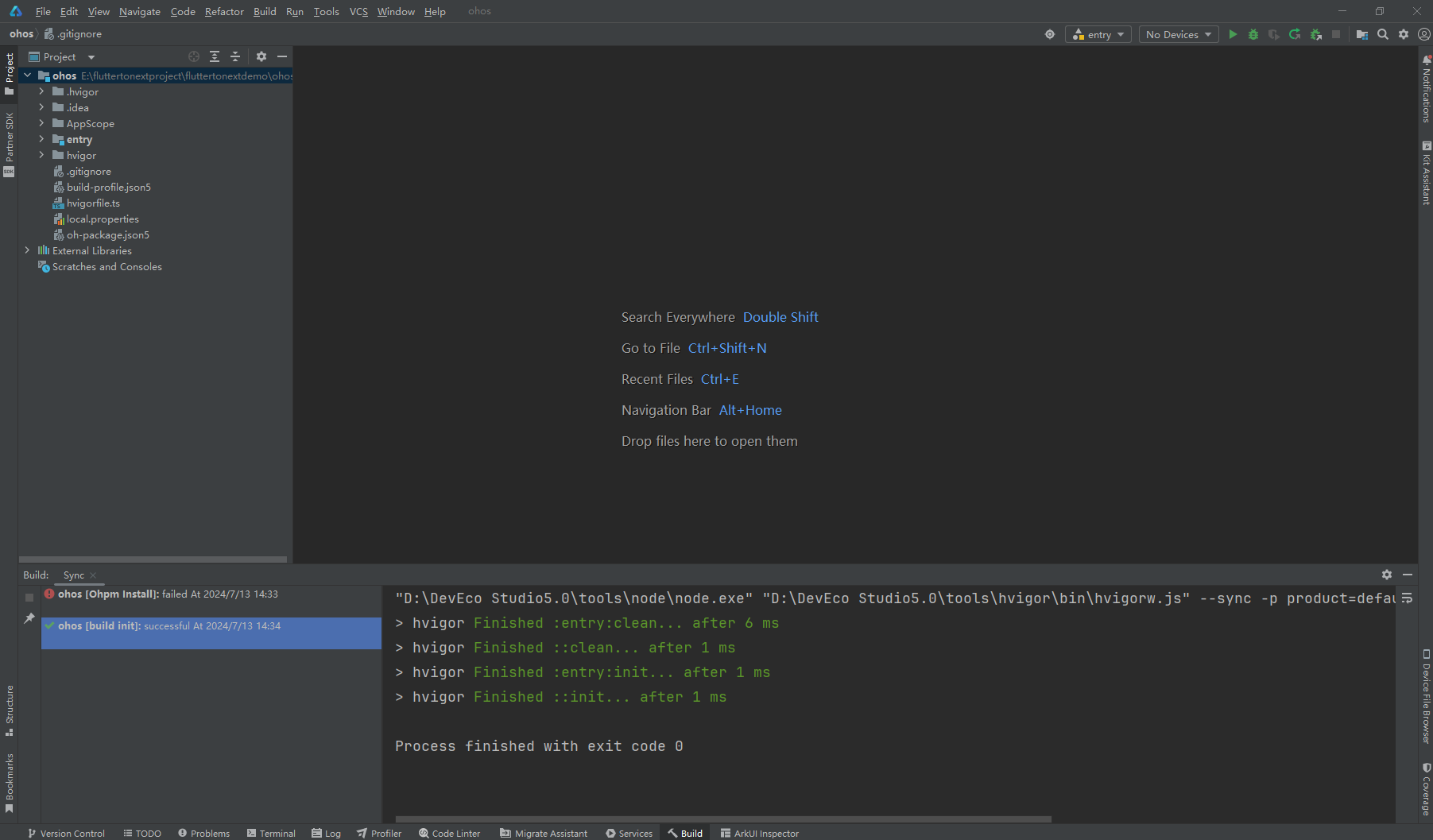Expand the .hvigor folder
The image size is (1433, 840).
41,91
